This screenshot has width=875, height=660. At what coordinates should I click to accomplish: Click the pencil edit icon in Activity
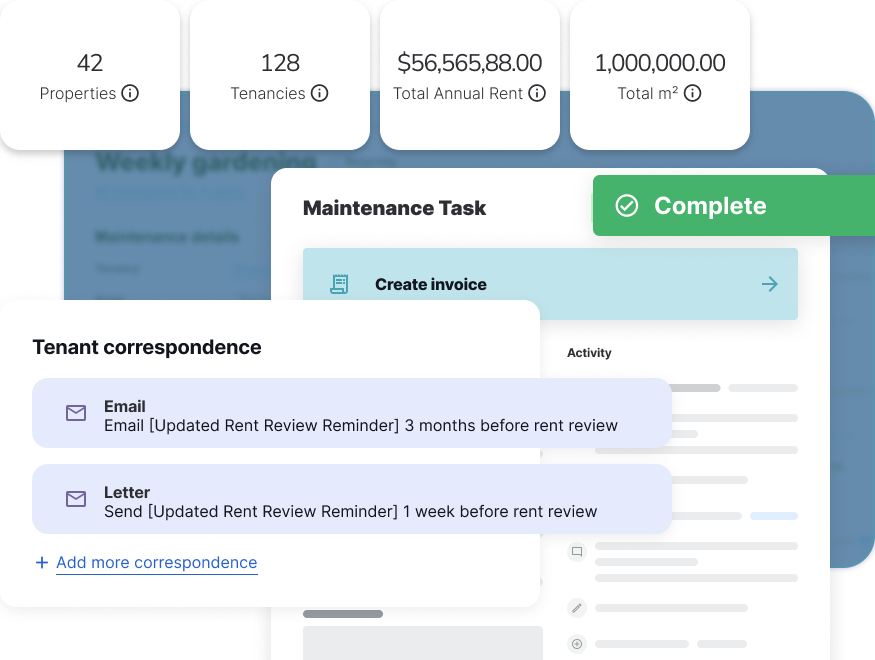(577, 608)
